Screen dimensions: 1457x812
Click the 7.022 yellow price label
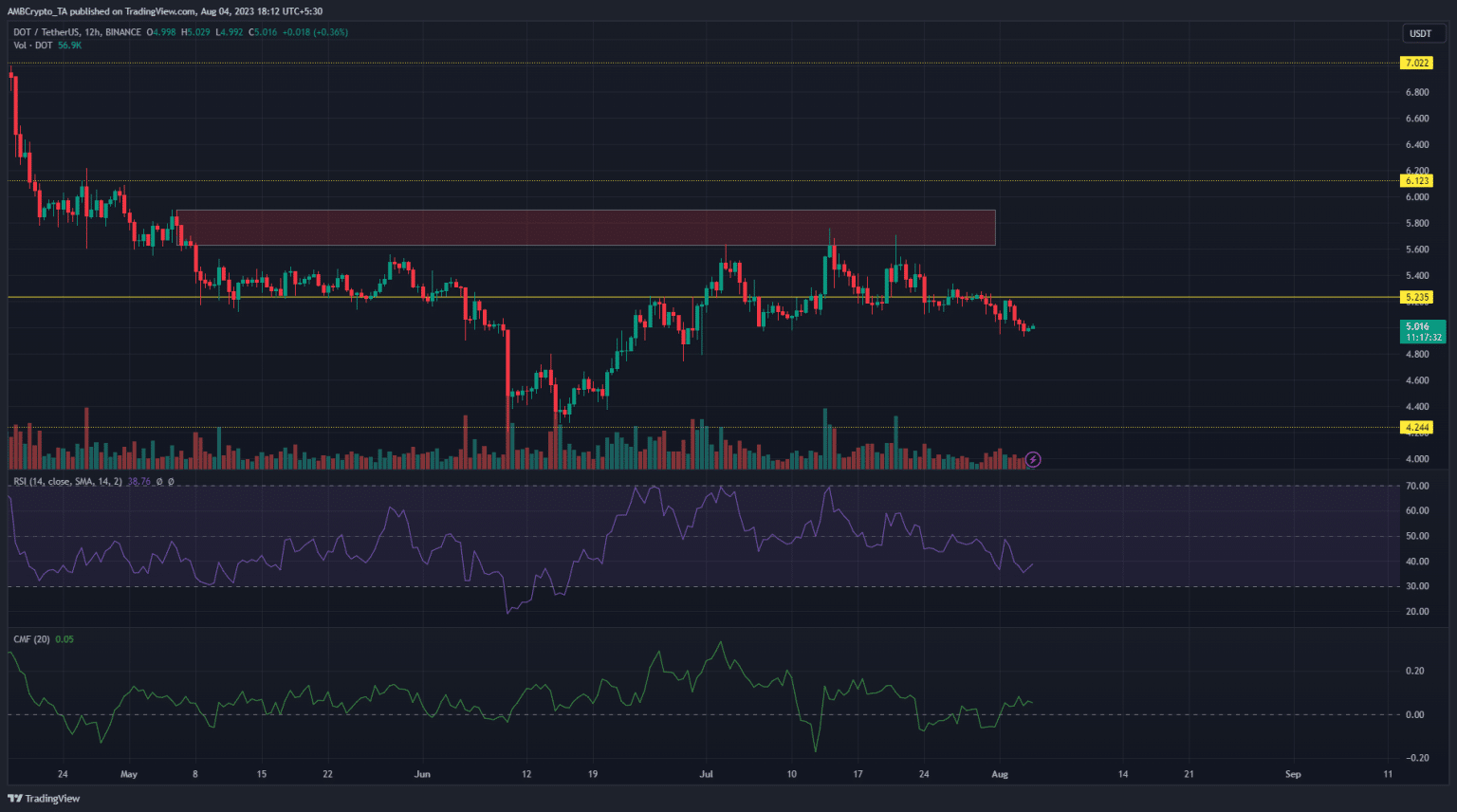(x=1416, y=64)
